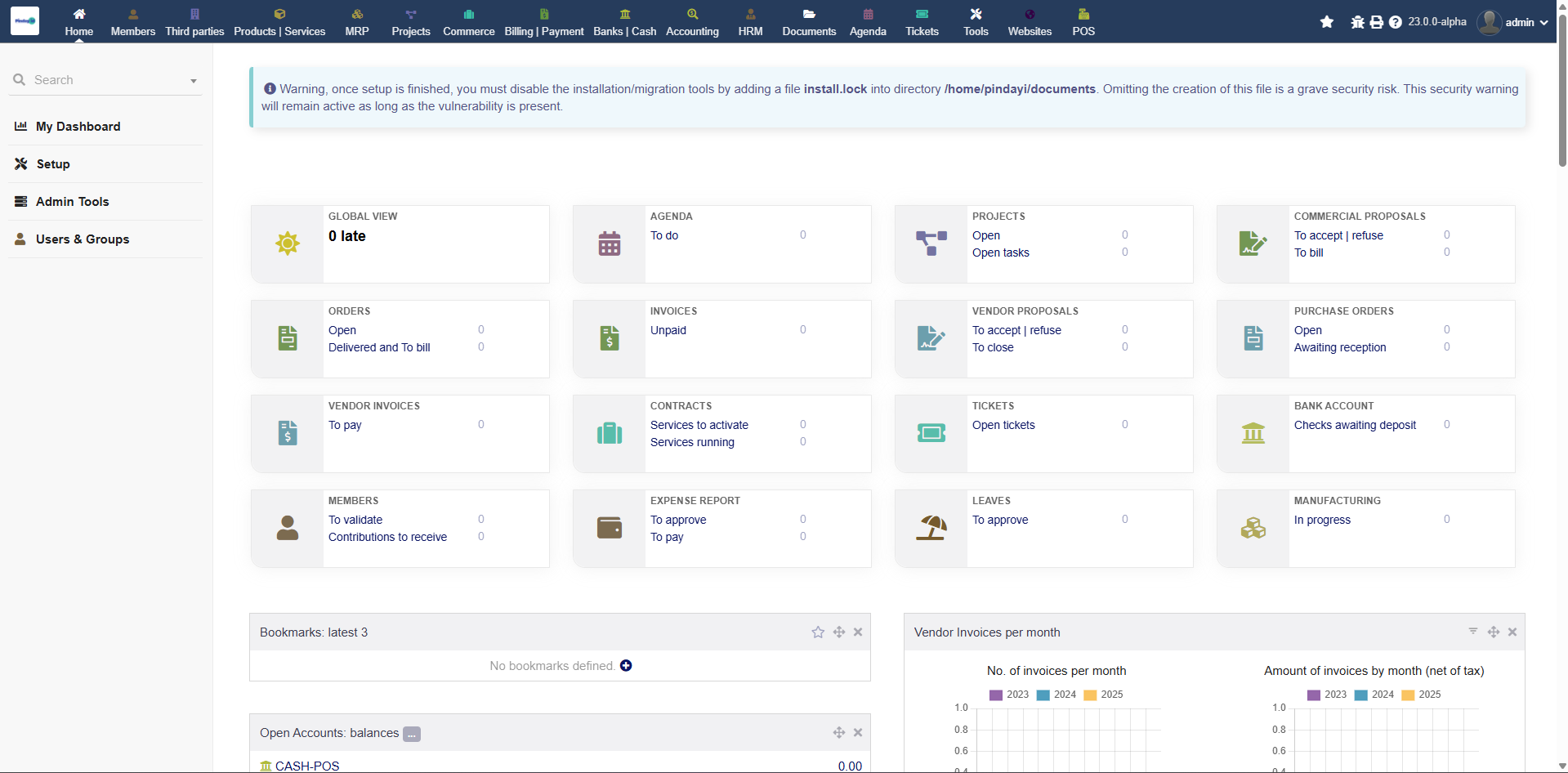Screen dimensions: 1568x773
Task: Open the CASH-POS account link
Action: [x=306, y=766]
